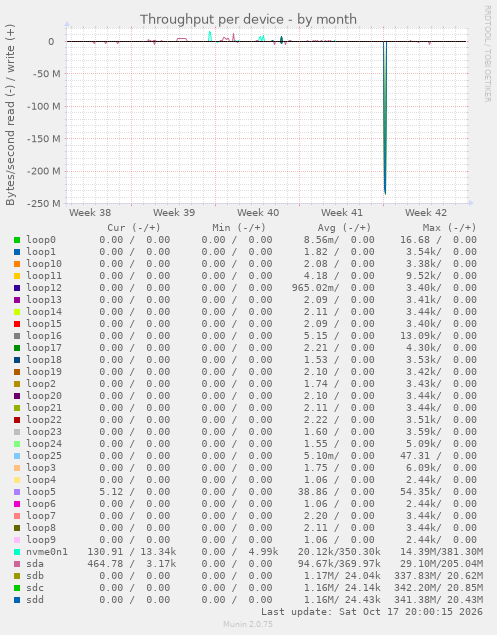
Task: Click the 'Munin 2.0.75' footer text
Action: 248,624
